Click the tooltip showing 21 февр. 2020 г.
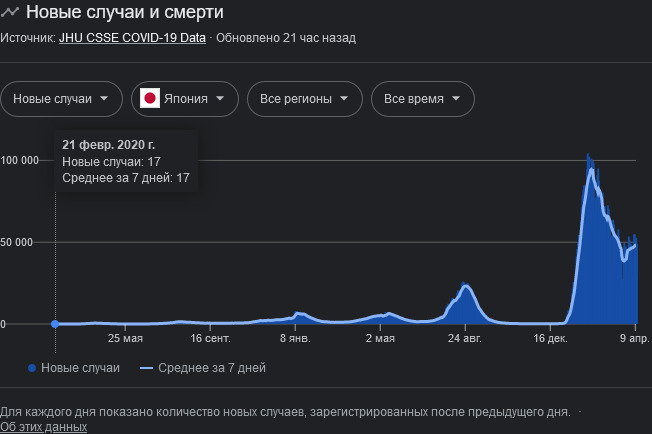Image resolution: width=652 pixels, height=434 pixels. (x=126, y=161)
